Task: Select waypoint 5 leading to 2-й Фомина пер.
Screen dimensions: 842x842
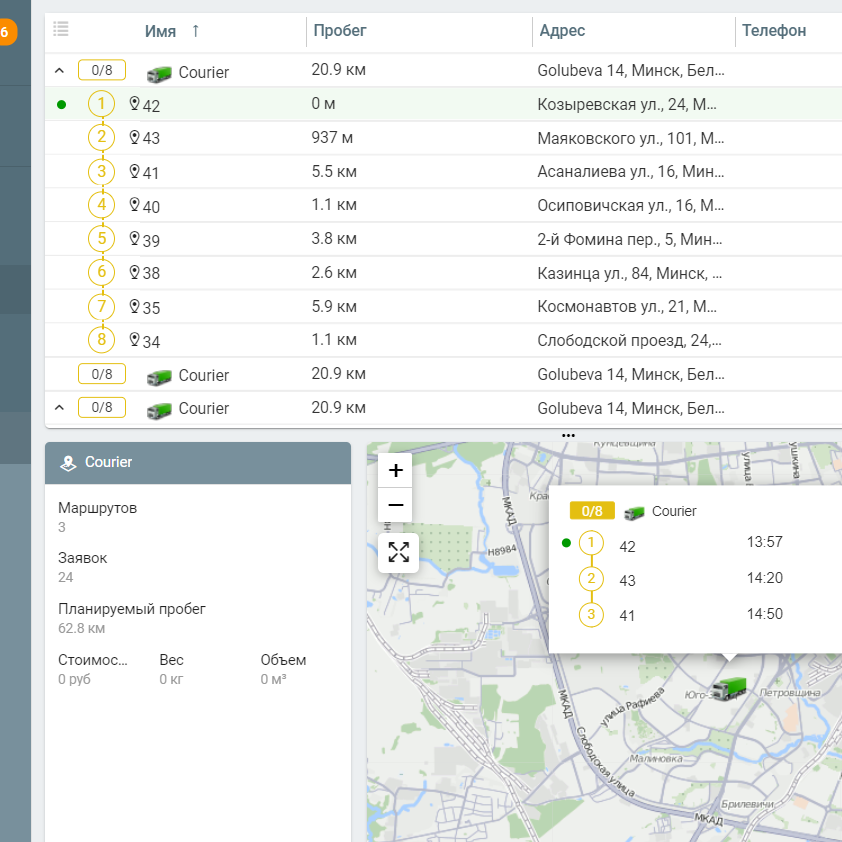Action: pyautogui.click(x=101, y=238)
